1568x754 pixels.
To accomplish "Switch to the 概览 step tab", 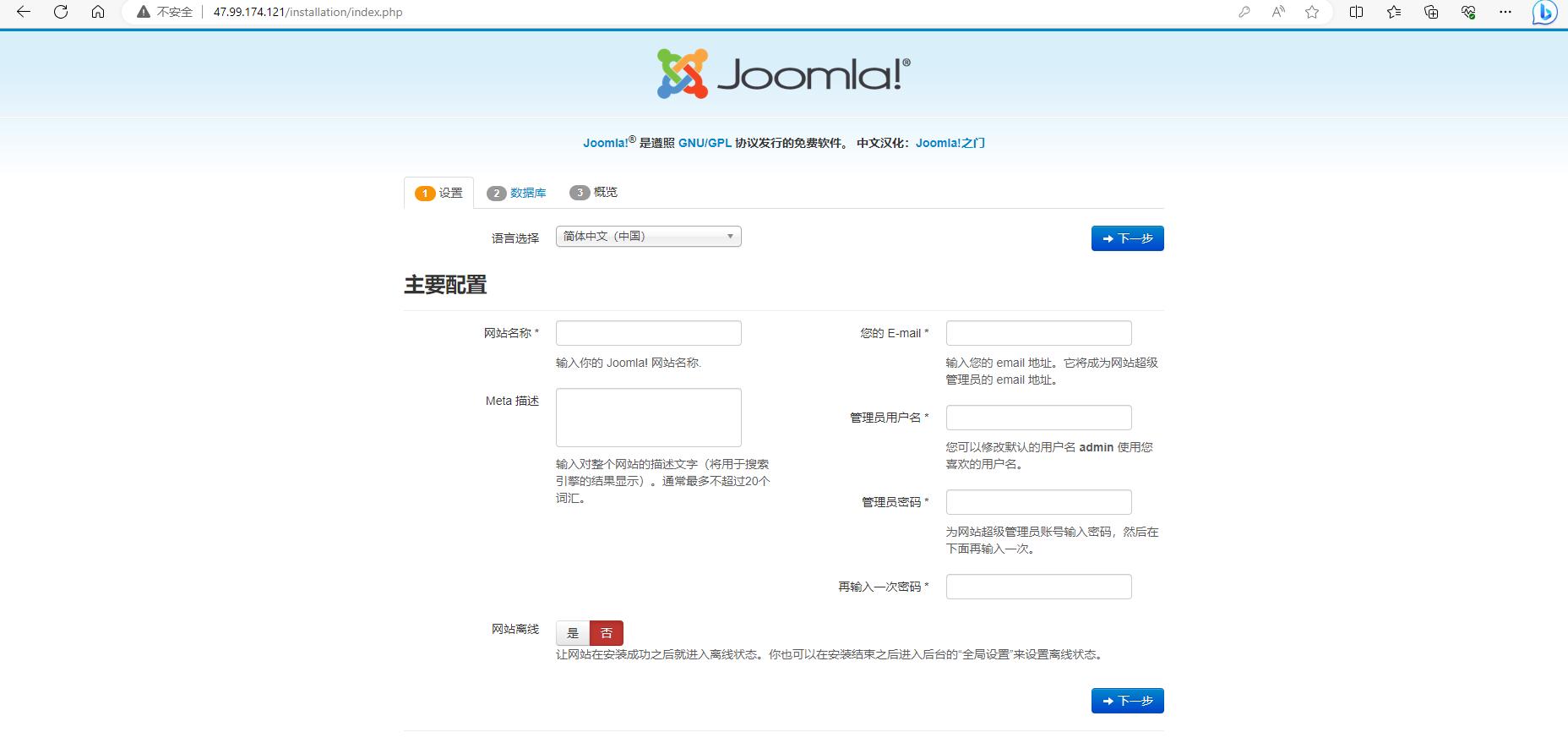I will (594, 193).
